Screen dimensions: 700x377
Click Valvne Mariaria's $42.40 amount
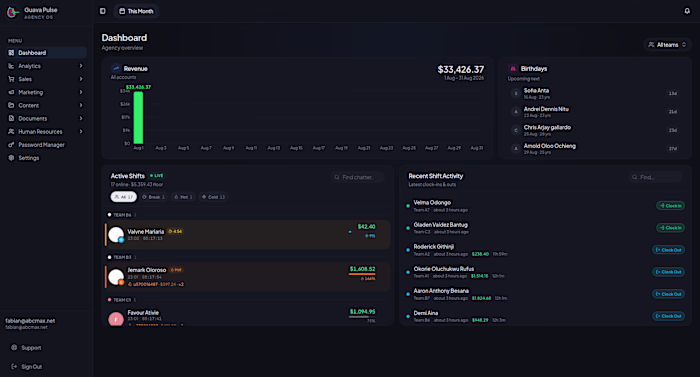367,226
